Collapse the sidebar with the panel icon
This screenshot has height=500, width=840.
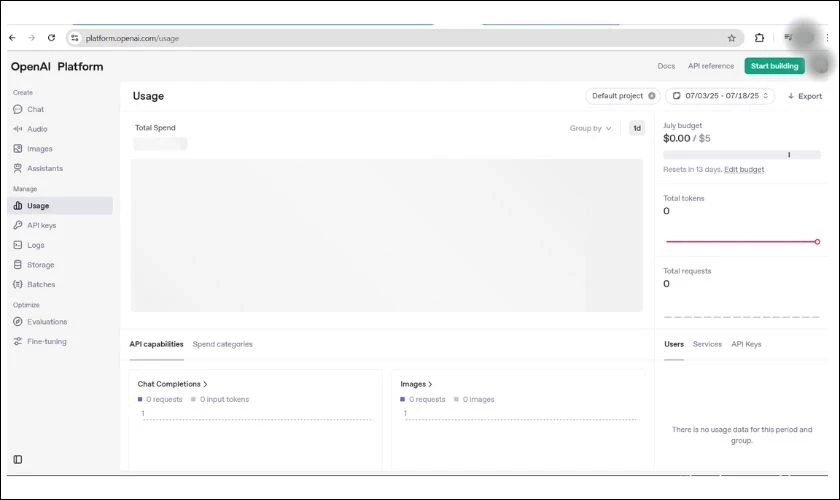pos(18,459)
